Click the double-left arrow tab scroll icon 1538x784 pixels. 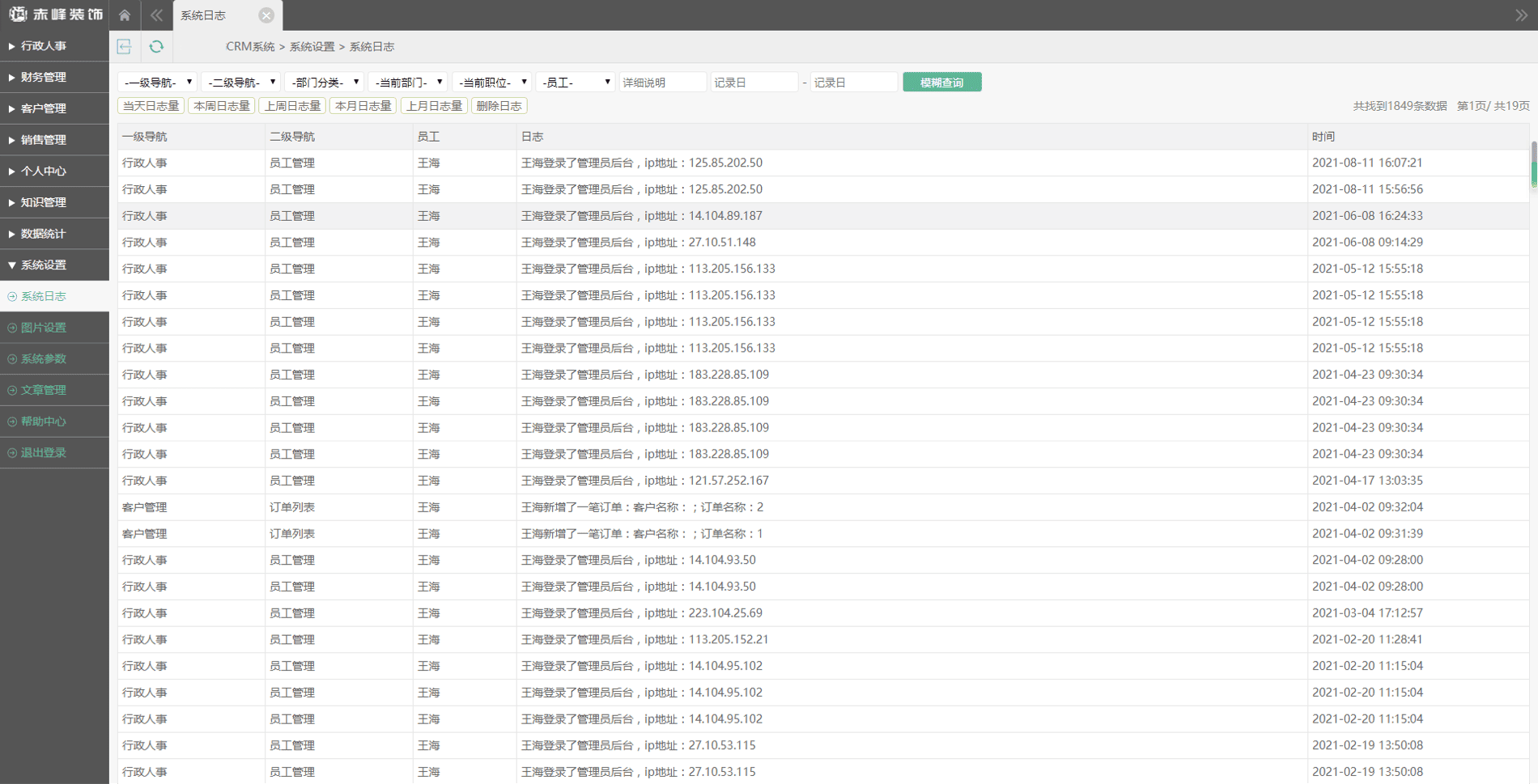point(156,15)
